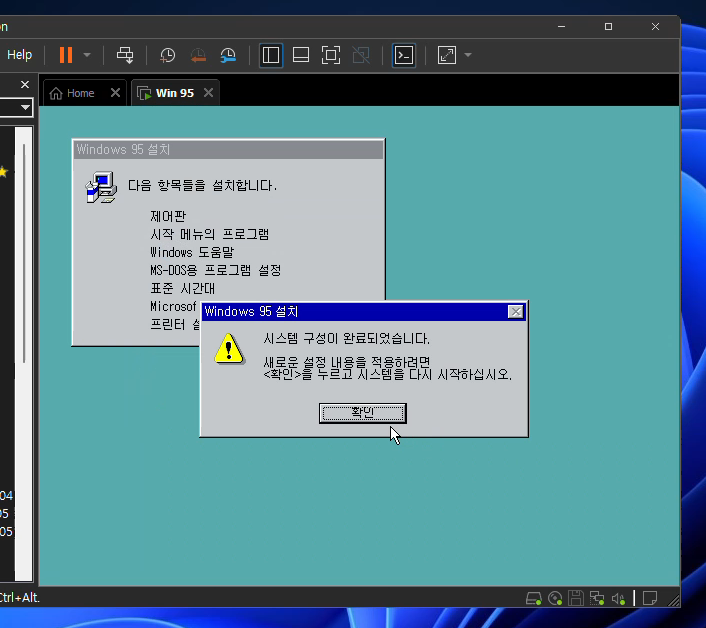Click the 제어판 item in the setup list

(x=168, y=217)
